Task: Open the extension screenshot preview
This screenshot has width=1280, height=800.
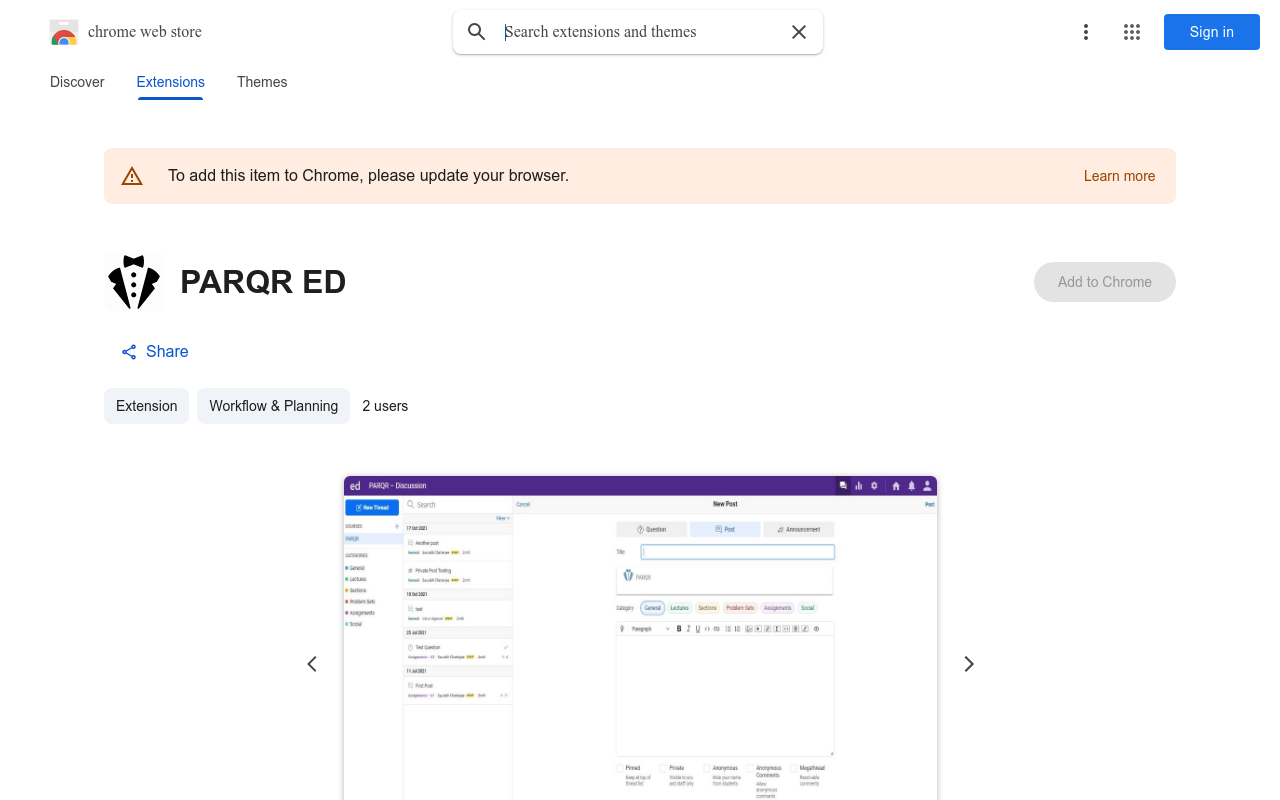Action: [x=640, y=640]
